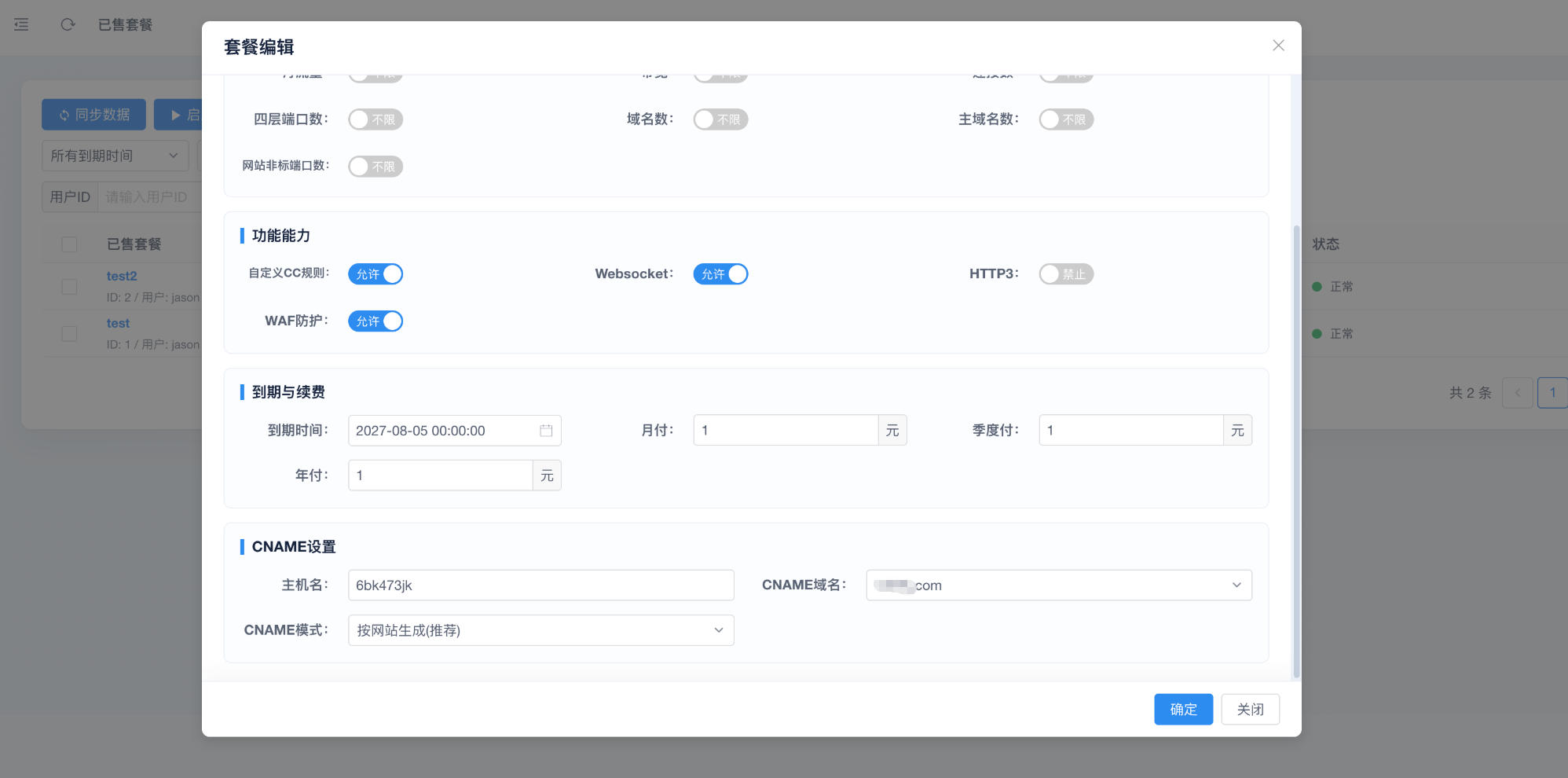The height and width of the screenshot is (778, 1568).
Task: Click the 到期与续费 section heading
Action: (288, 392)
